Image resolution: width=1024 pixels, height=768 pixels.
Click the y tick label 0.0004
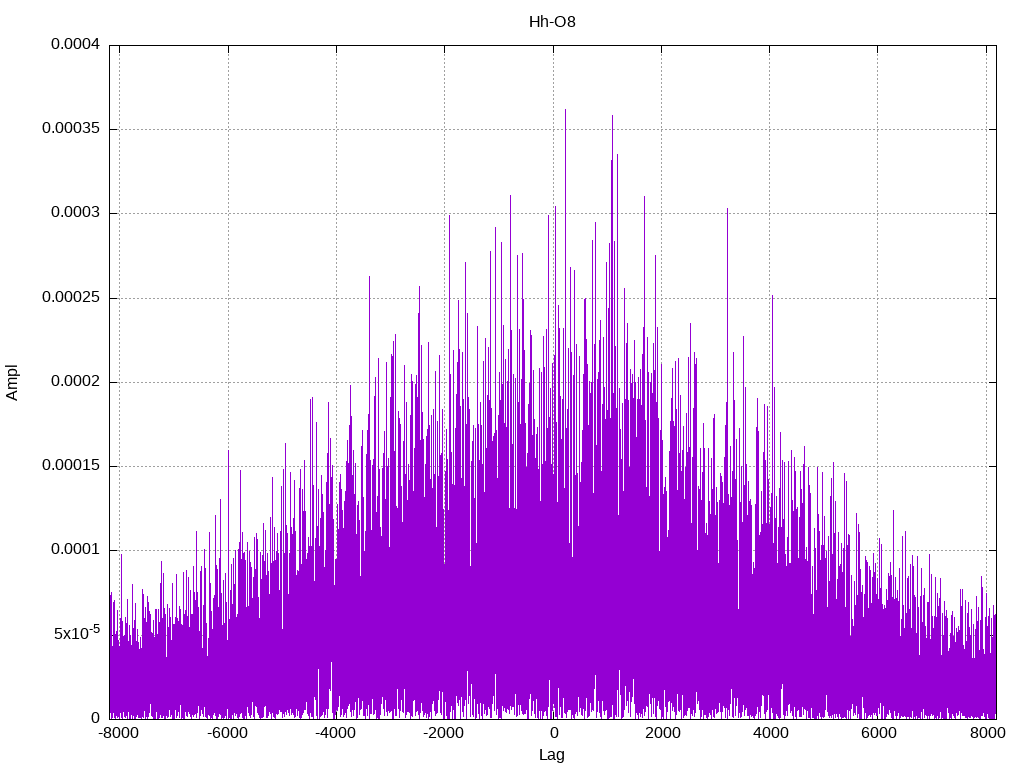[x=76, y=44]
